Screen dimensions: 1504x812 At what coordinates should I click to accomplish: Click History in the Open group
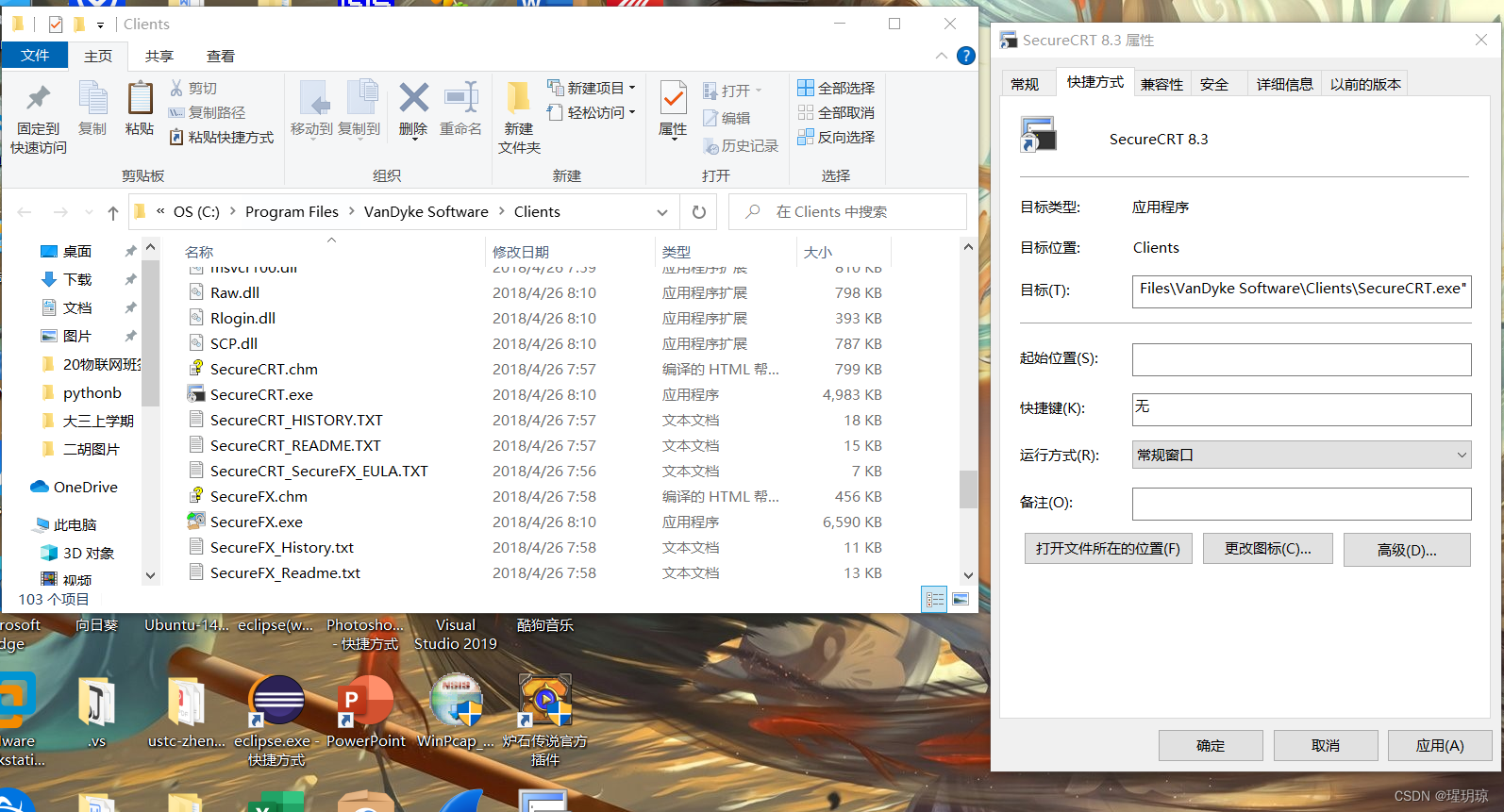click(x=741, y=146)
